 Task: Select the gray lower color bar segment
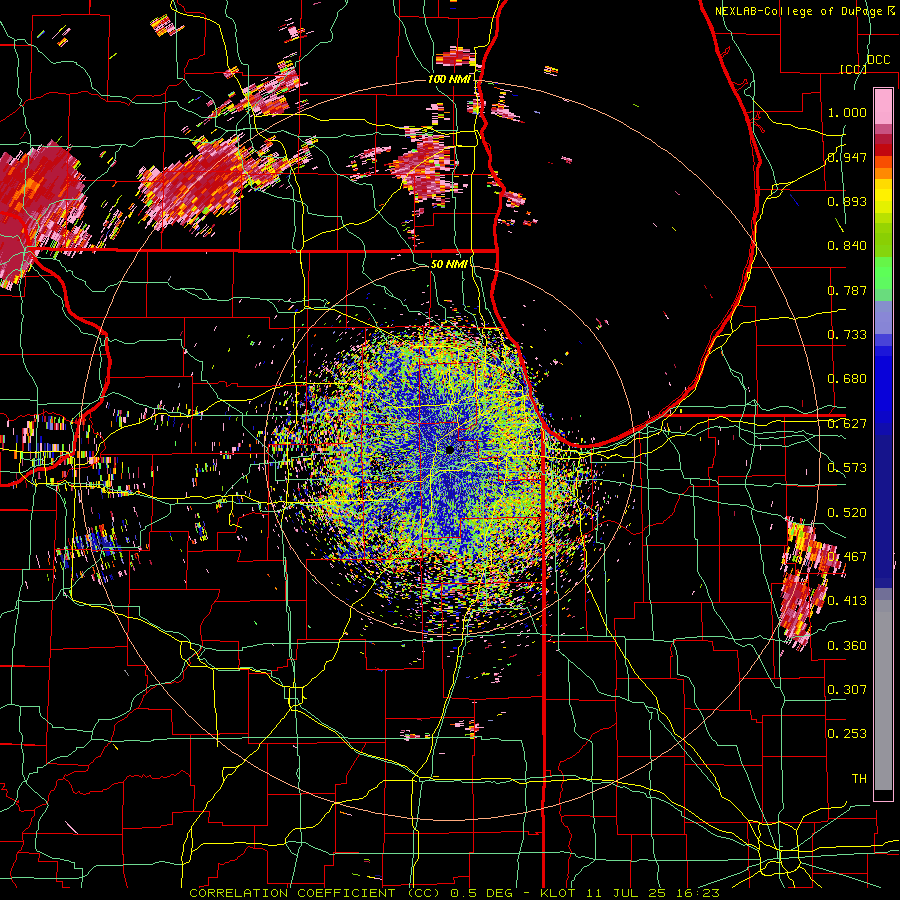(x=883, y=695)
